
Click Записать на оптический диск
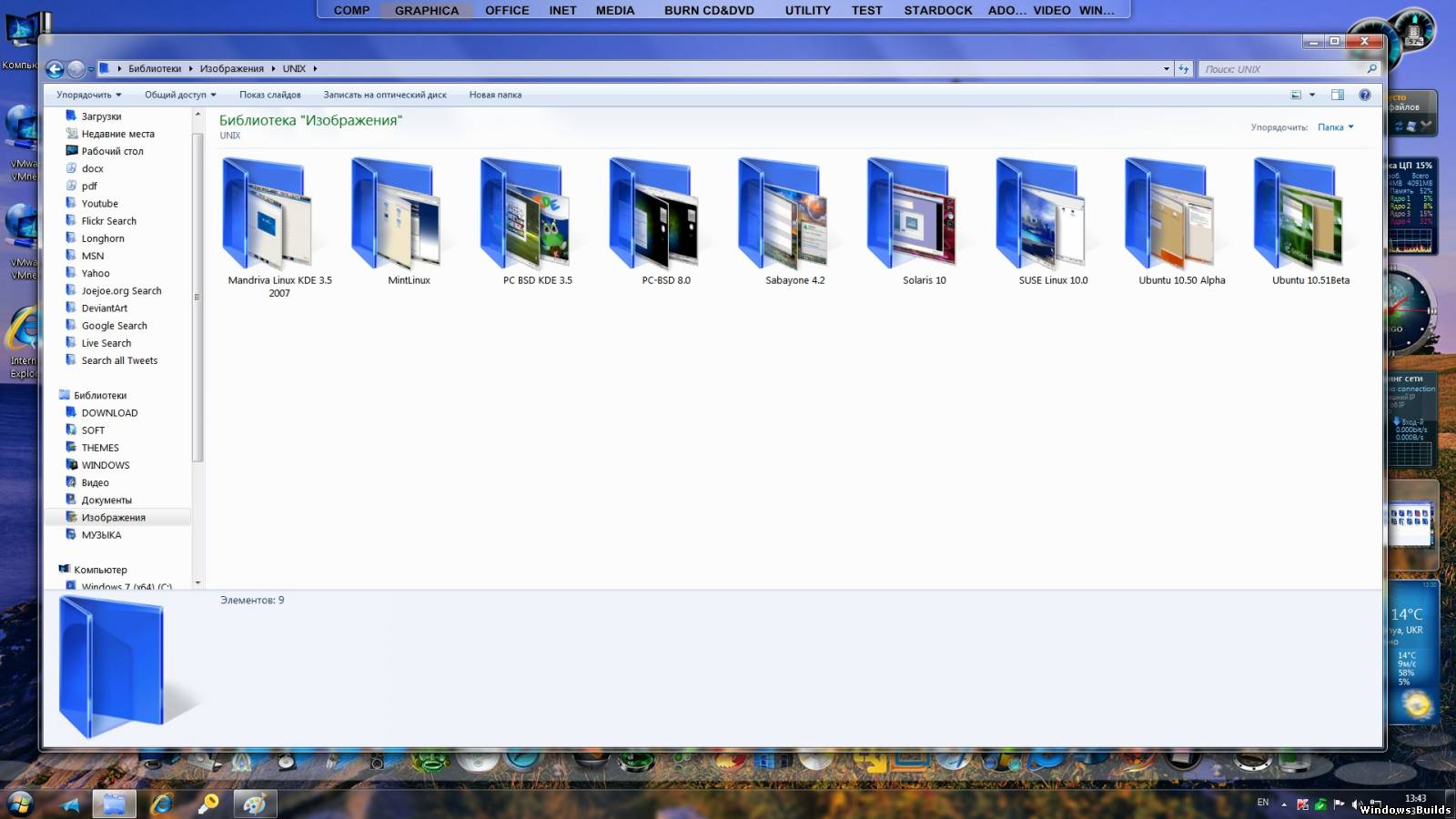coord(385,95)
